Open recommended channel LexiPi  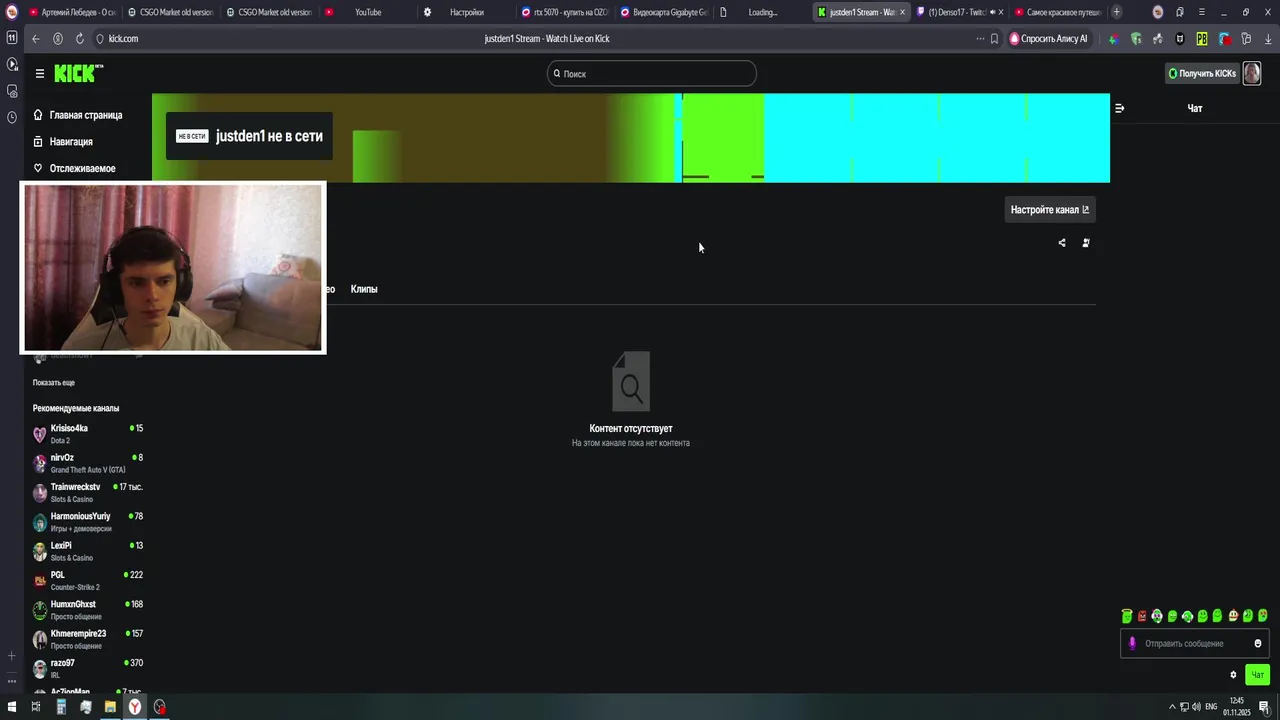click(88, 551)
